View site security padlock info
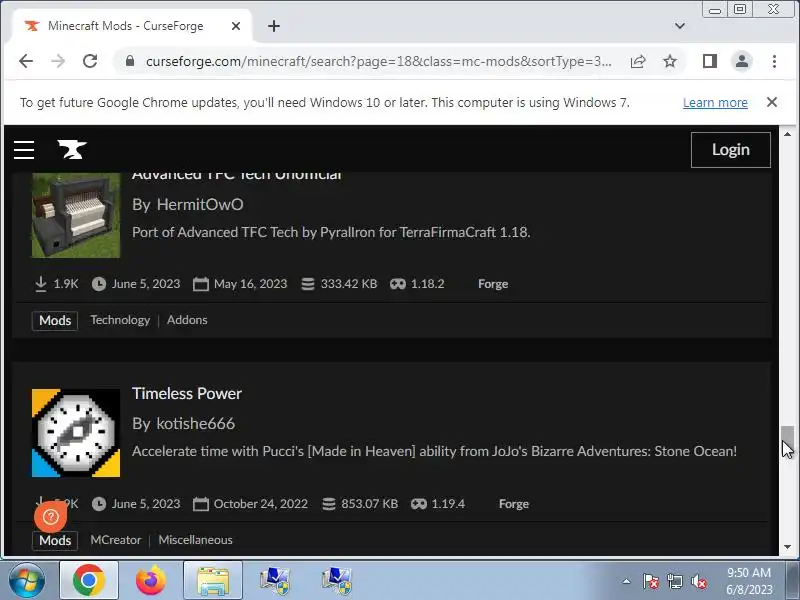 (x=130, y=61)
